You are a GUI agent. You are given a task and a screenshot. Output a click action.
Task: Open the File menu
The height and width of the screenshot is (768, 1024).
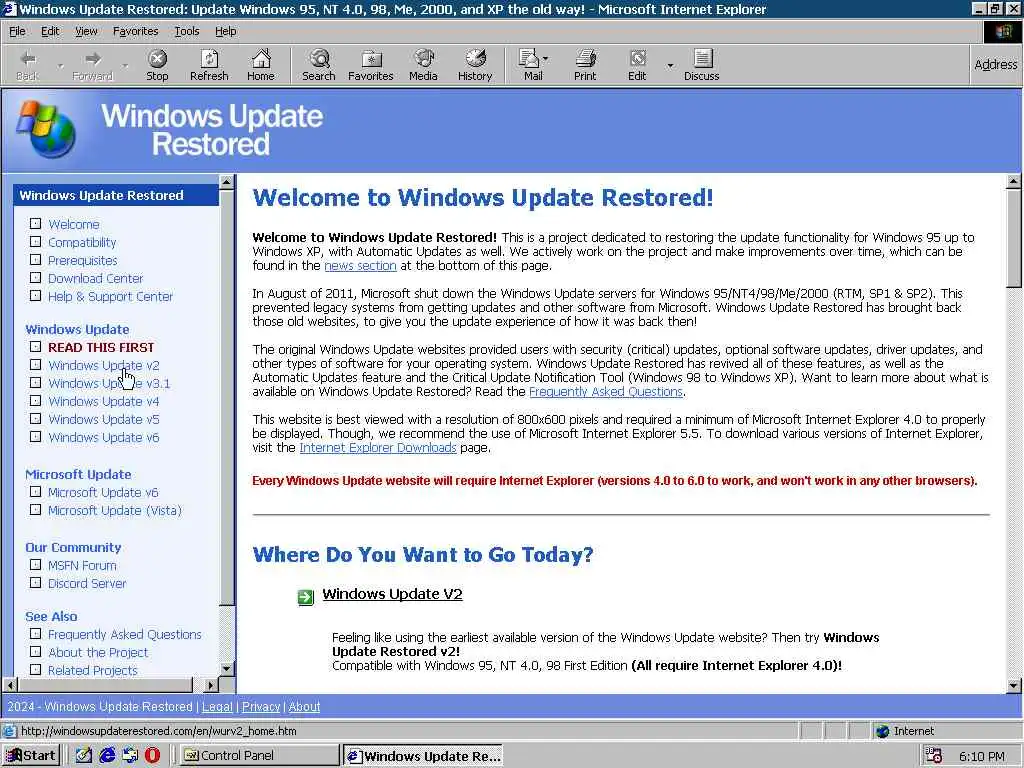17,31
